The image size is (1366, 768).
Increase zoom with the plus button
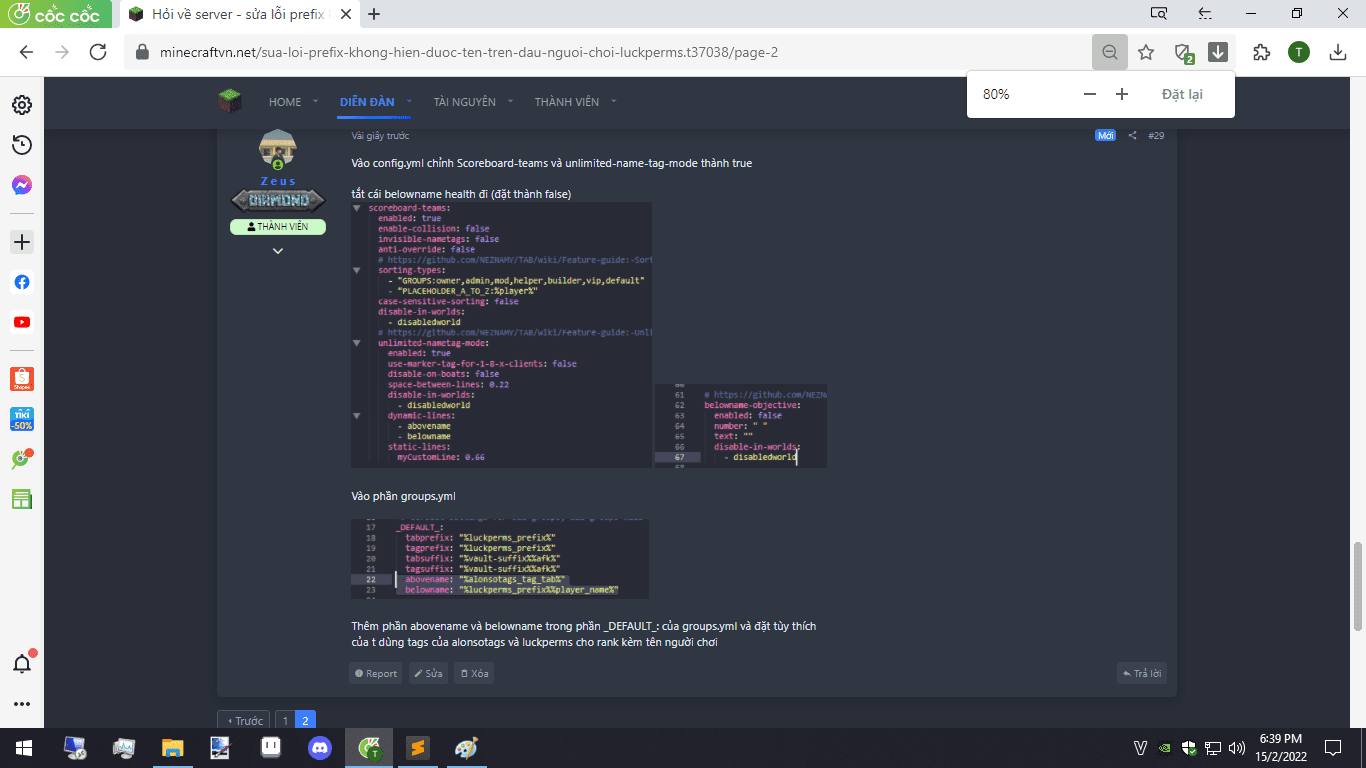pos(1122,94)
